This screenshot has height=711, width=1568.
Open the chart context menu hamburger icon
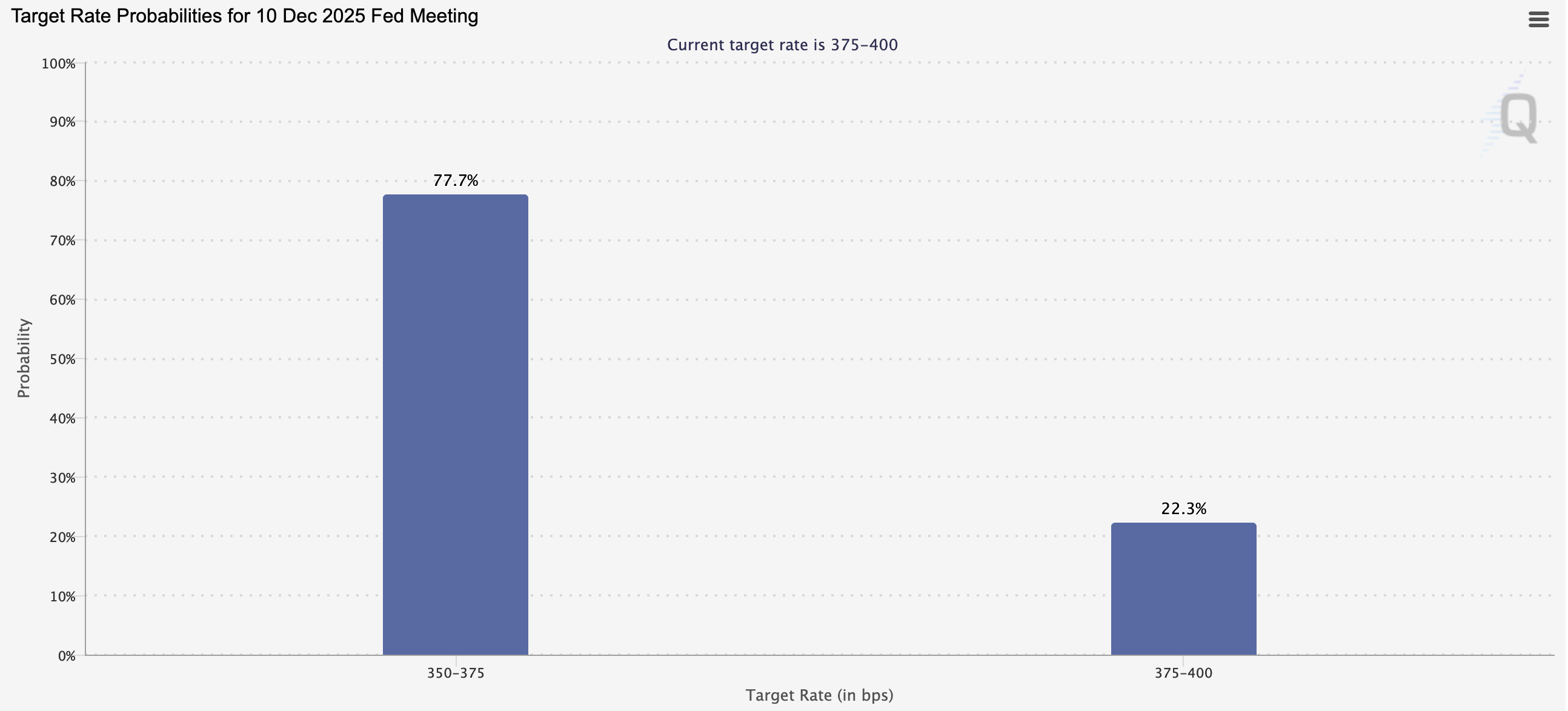pos(1538,20)
